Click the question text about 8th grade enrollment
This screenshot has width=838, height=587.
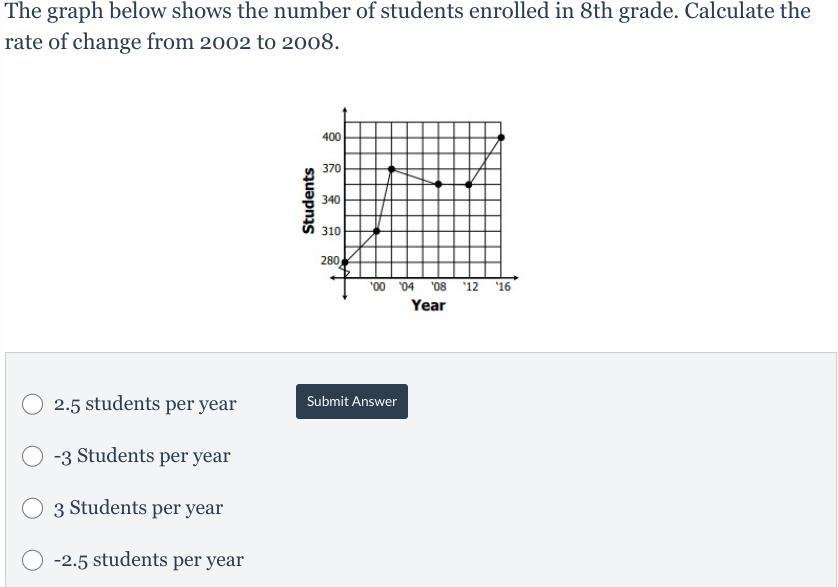[407, 29]
